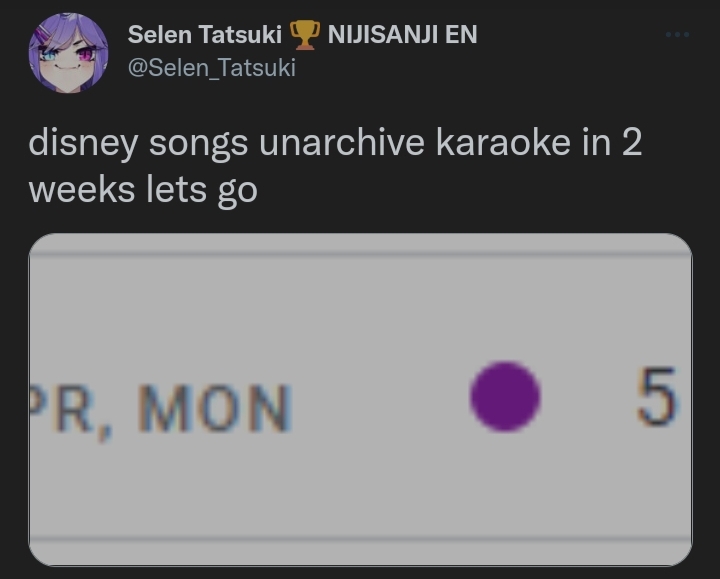Click the word 'in' in the tweet text
The image size is (720, 579).
pos(597,142)
